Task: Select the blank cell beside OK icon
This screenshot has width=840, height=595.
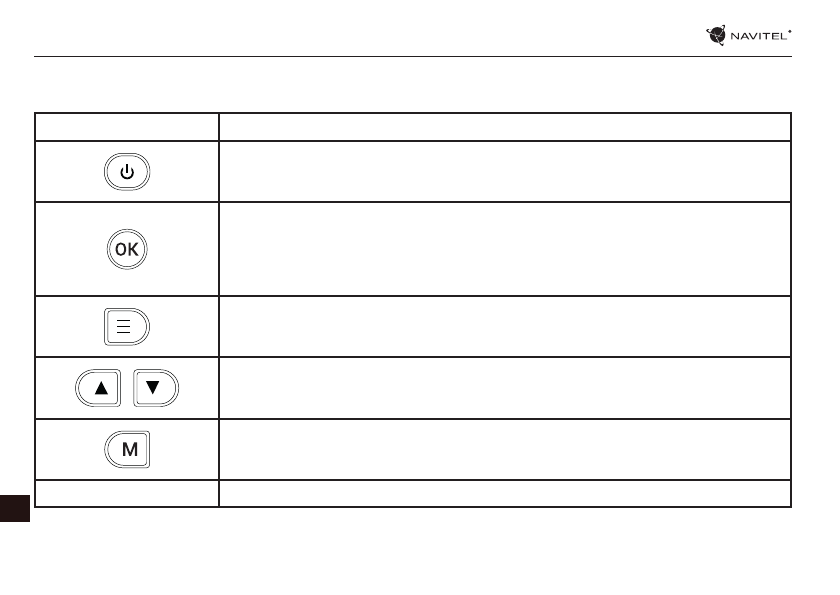Action: 505,249
